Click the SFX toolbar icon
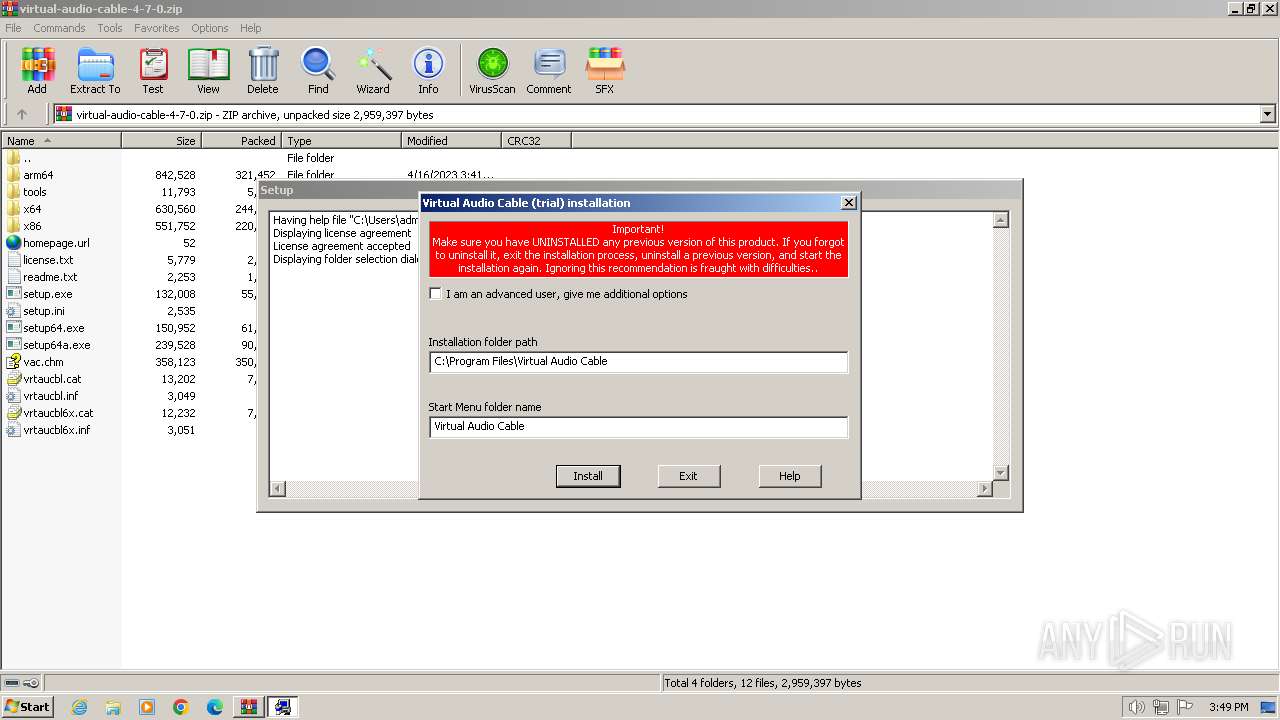Viewport: 1280px width, 720px height. point(605,71)
